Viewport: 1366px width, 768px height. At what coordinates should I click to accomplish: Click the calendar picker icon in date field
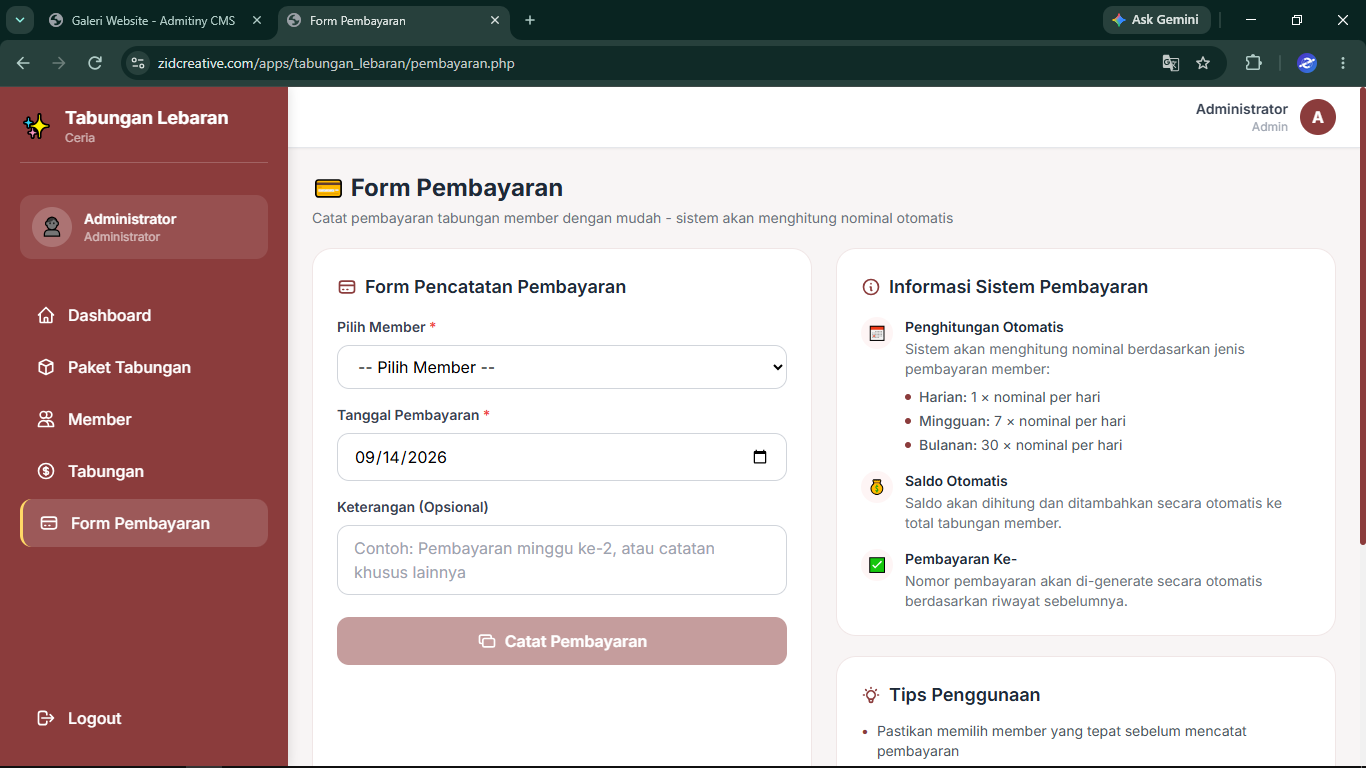760,457
